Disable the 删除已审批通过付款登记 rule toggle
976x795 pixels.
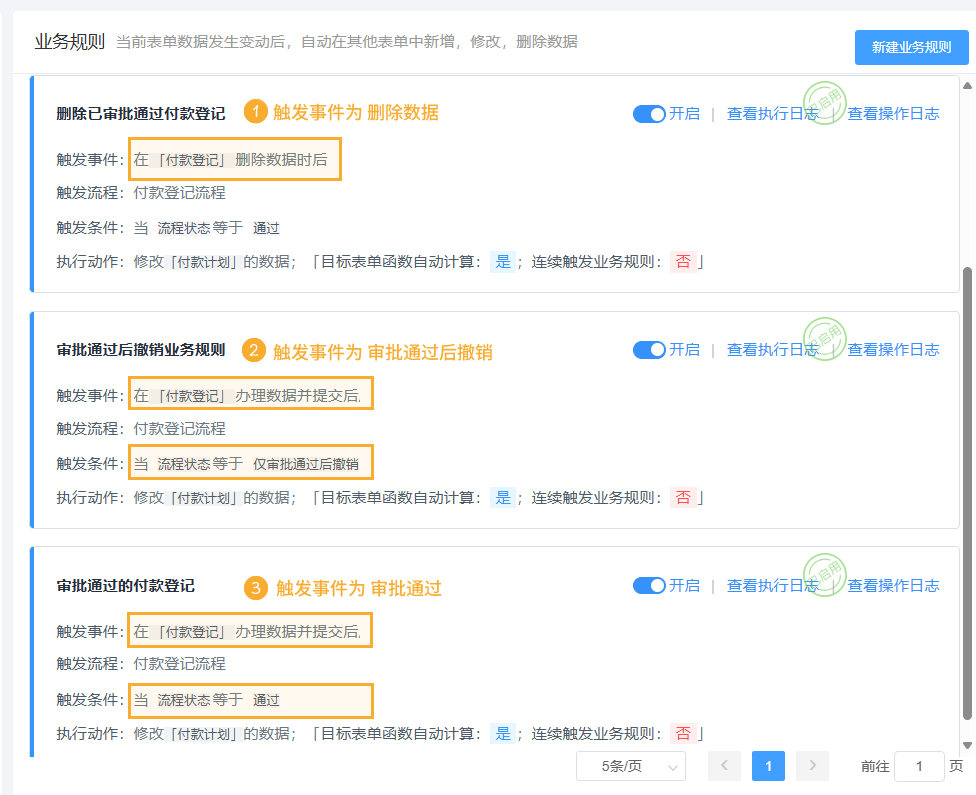649,114
